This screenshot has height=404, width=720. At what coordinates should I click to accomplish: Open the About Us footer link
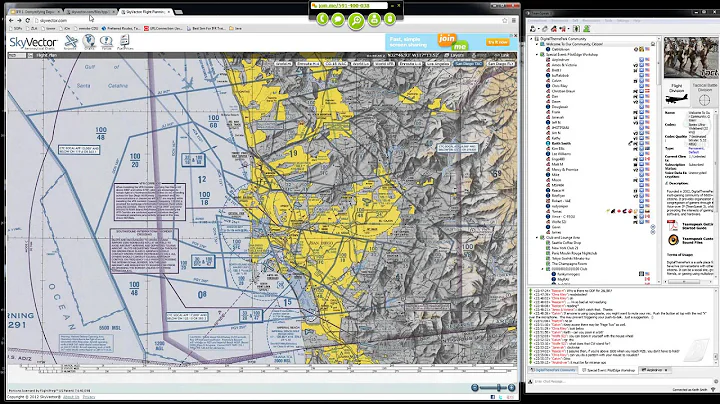71,397
